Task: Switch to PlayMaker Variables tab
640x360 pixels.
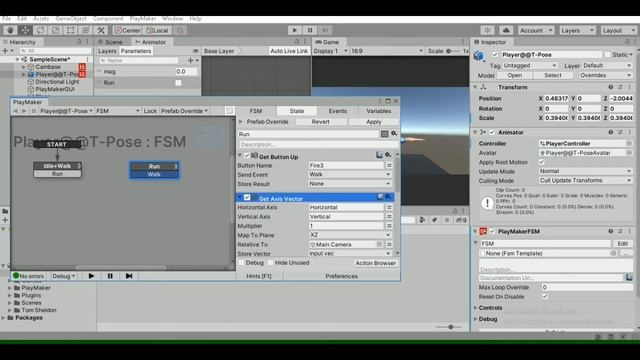Action: [378, 111]
